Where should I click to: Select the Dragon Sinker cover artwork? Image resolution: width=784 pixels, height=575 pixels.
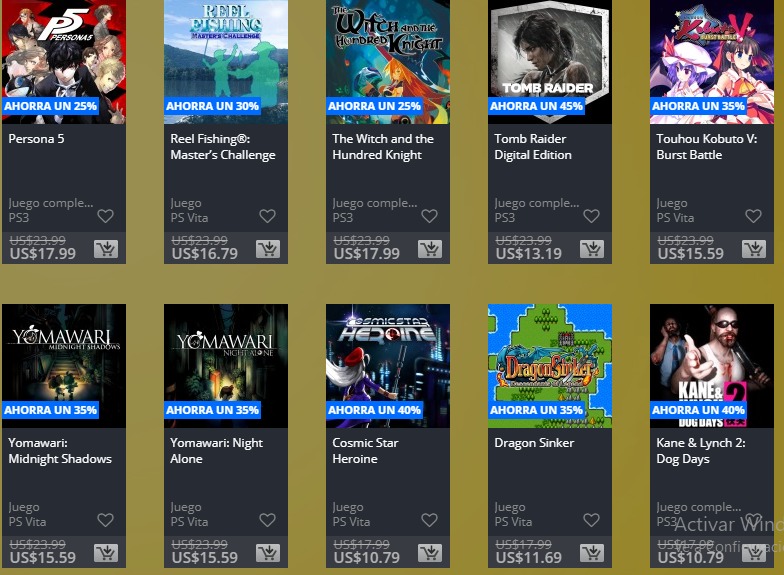click(x=550, y=366)
